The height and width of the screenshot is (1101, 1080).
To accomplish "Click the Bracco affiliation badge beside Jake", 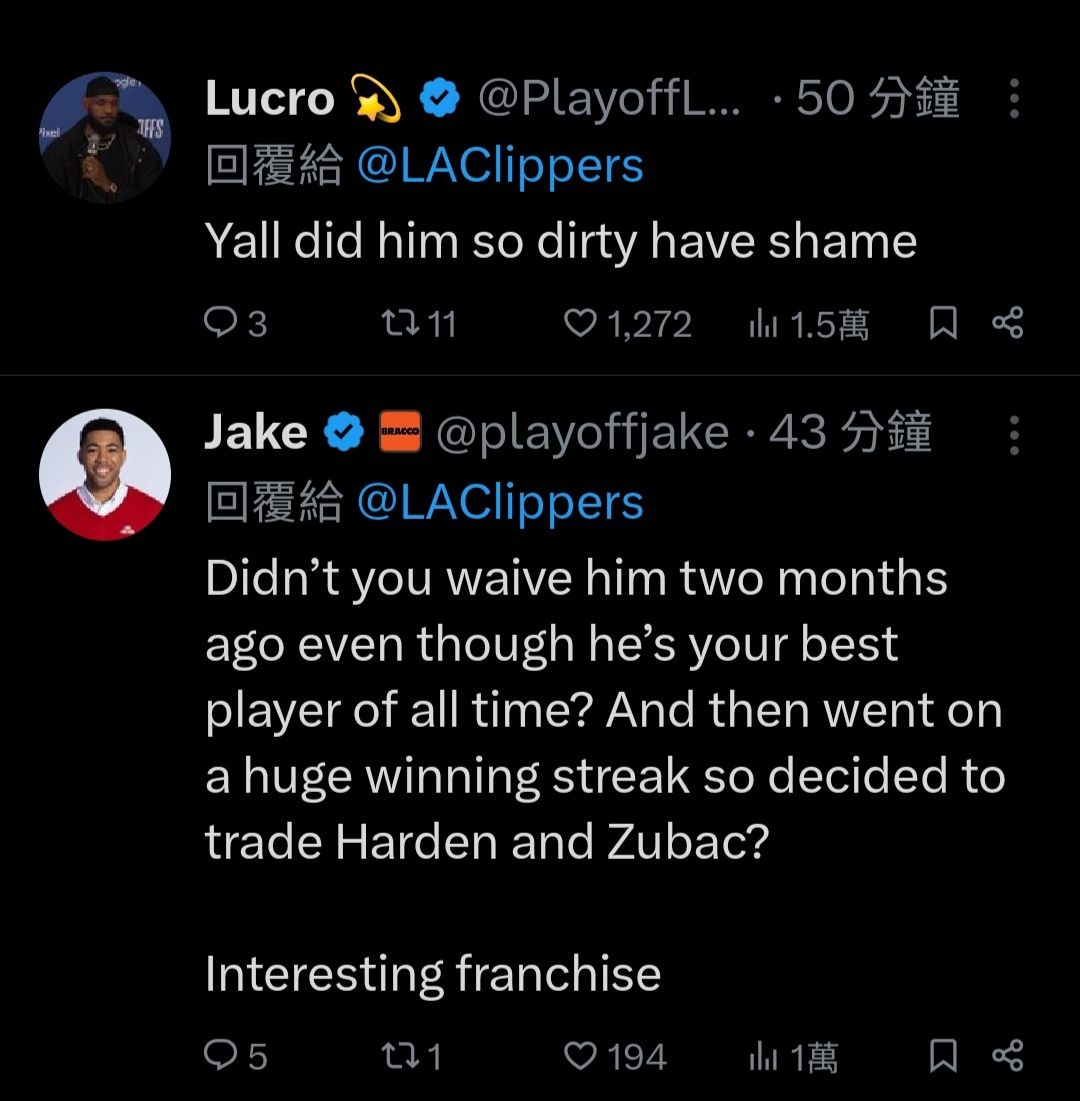I will coord(400,434).
